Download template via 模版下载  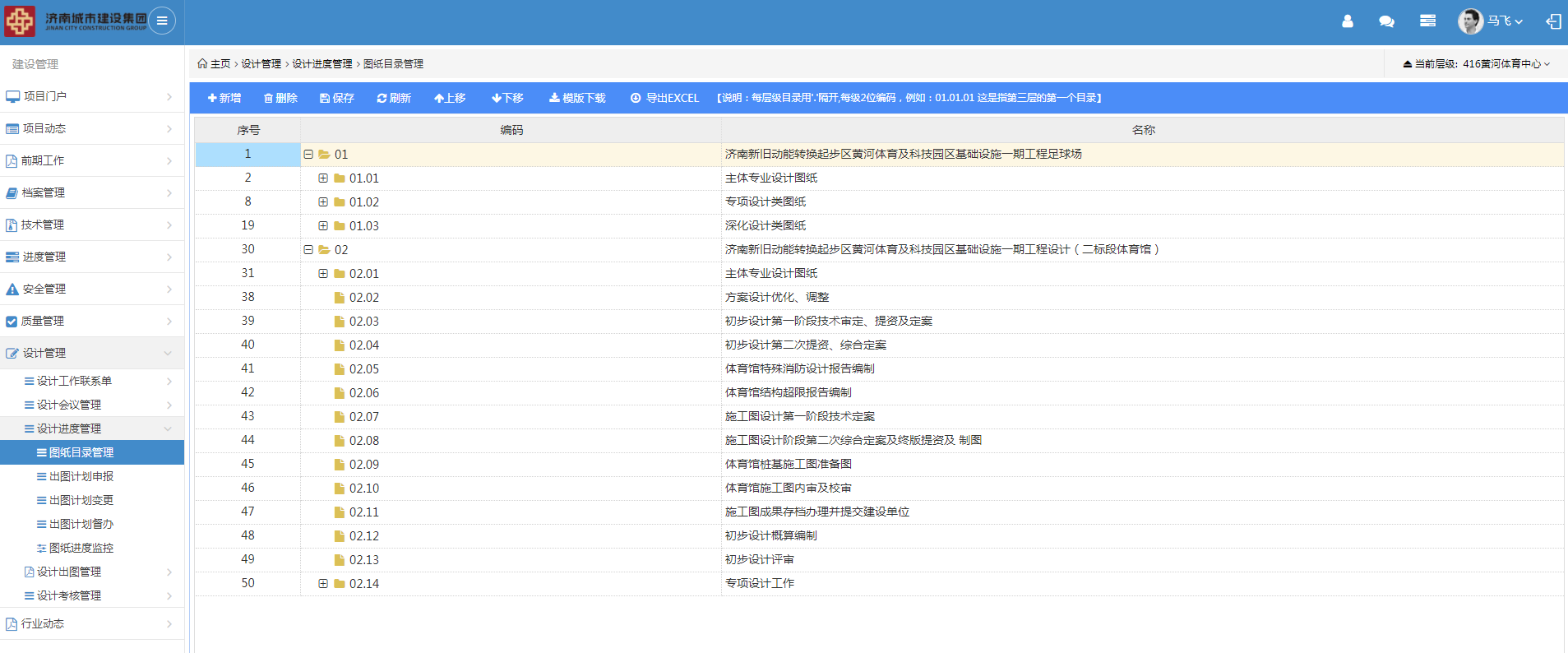click(577, 98)
